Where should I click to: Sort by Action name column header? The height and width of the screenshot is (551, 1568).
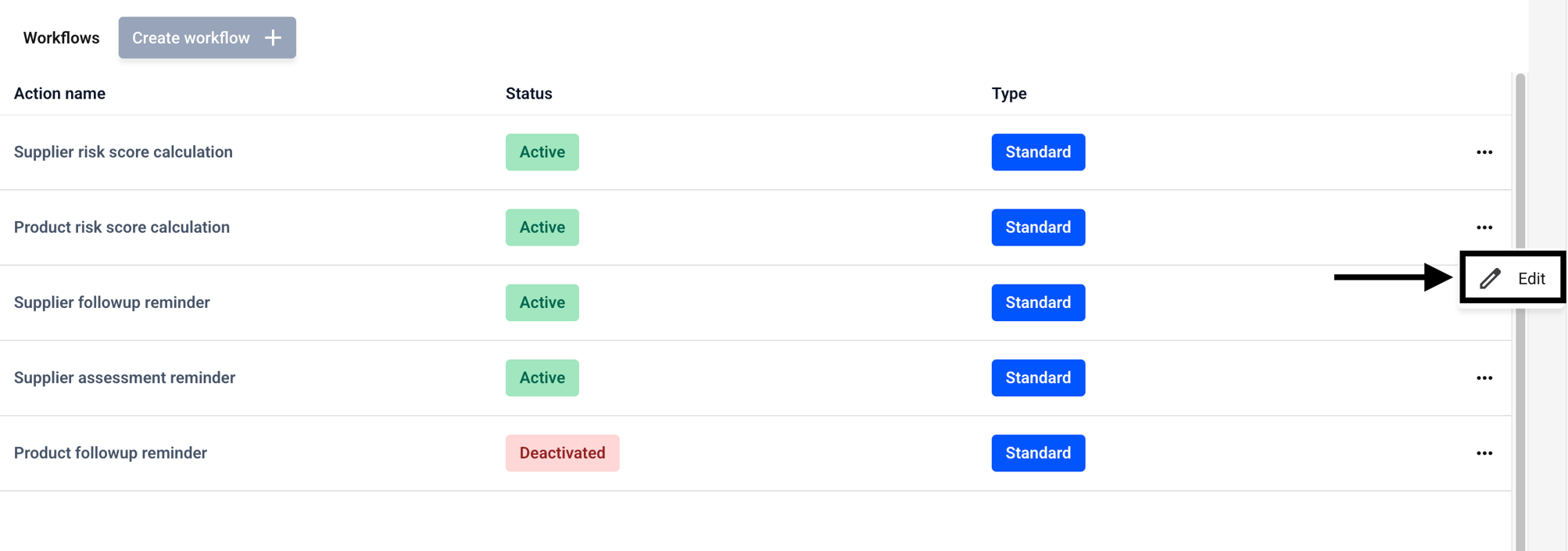click(x=59, y=94)
